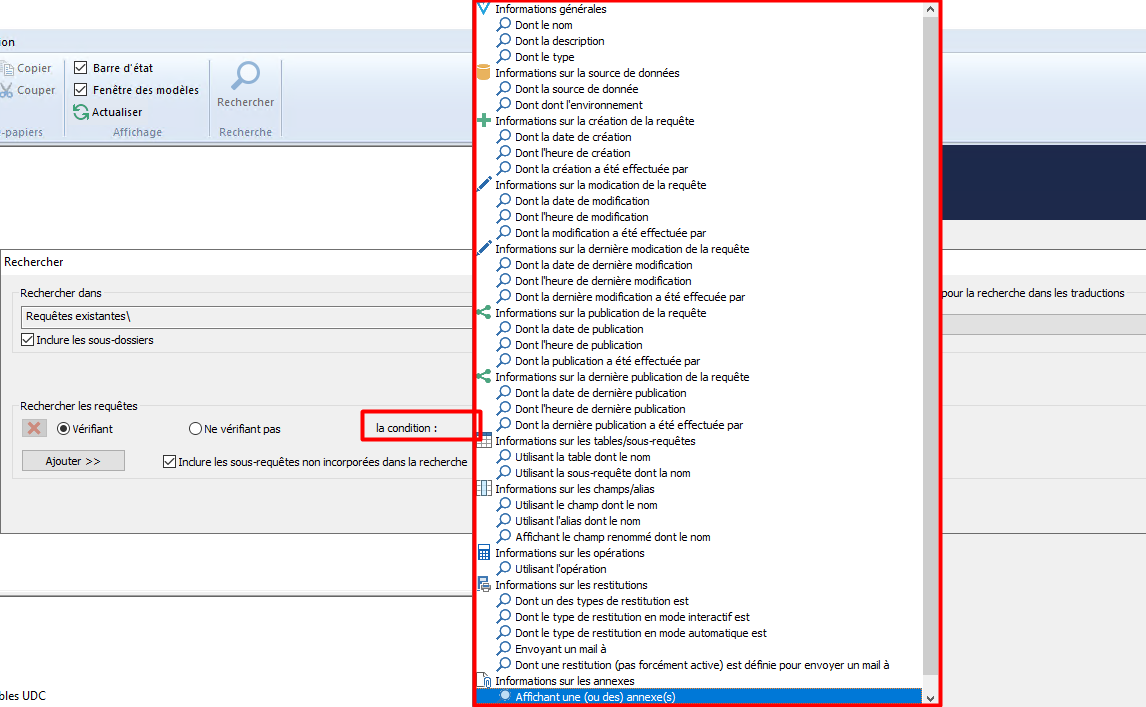Click green plus icon for création de la requête

(x=484, y=121)
